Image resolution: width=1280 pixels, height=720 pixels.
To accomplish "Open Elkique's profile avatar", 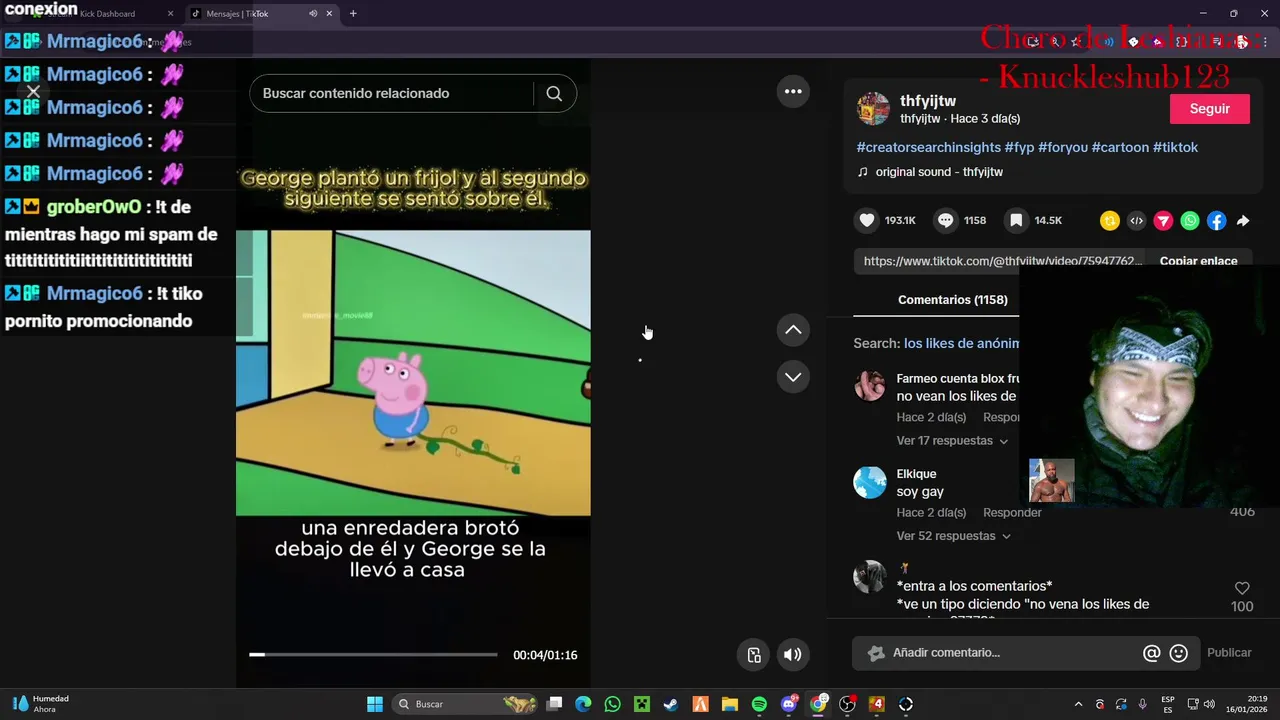I will [x=870, y=482].
